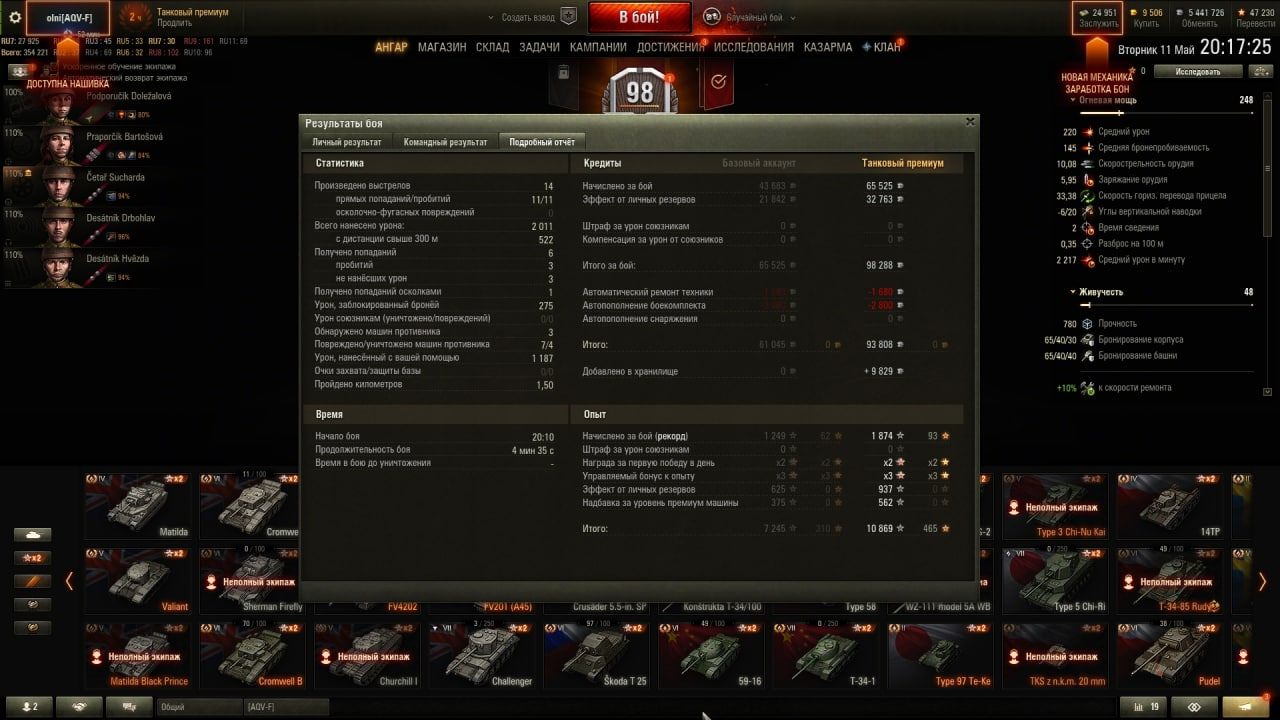Click the red checkmark missions flag
Image resolution: width=1280 pixels, height=720 pixels.
(717, 84)
